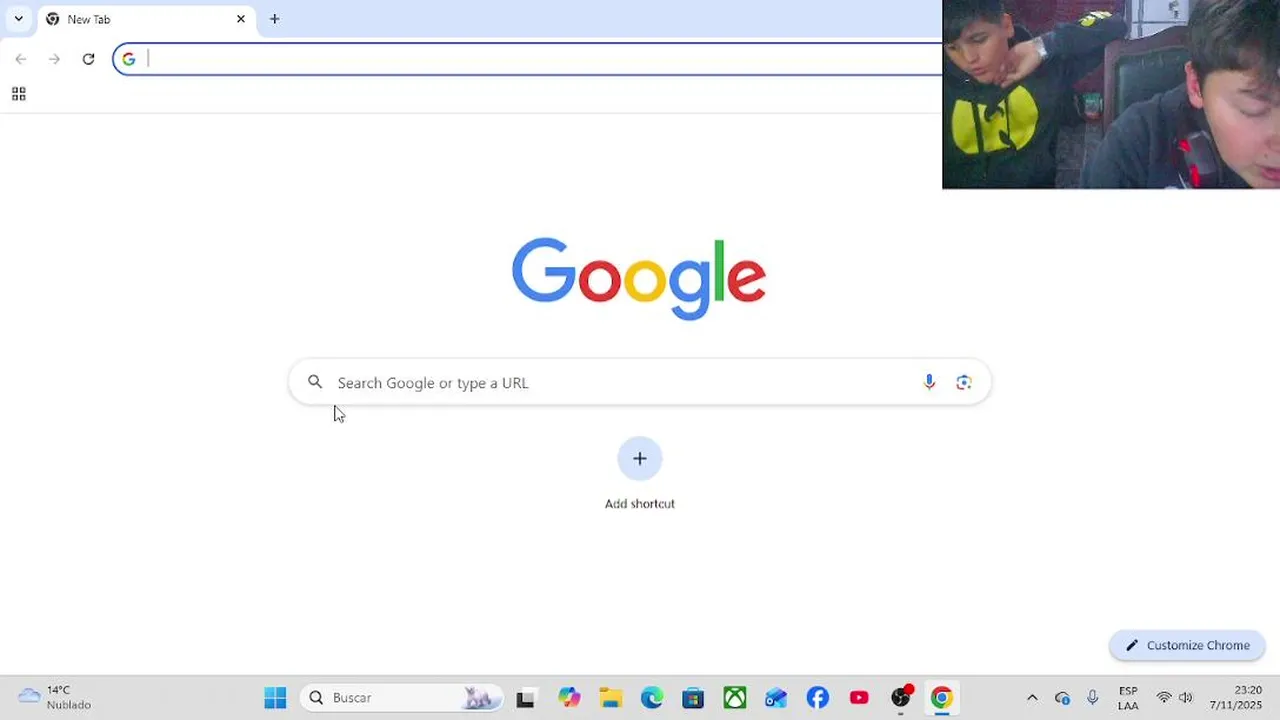The image size is (1280, 720).
Task: Start voice search with microphone icon
Action: tap(929, 382)
